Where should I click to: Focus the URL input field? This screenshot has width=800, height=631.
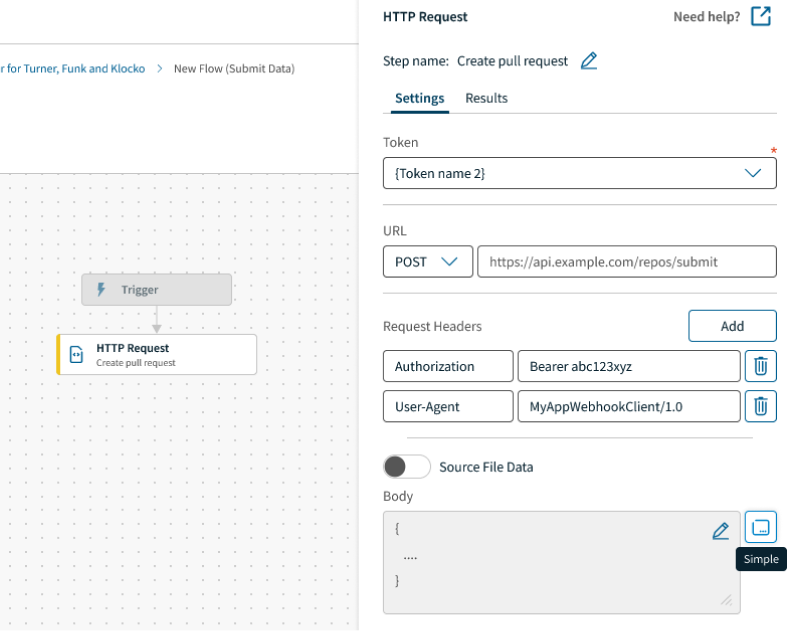tap(627, 262)
